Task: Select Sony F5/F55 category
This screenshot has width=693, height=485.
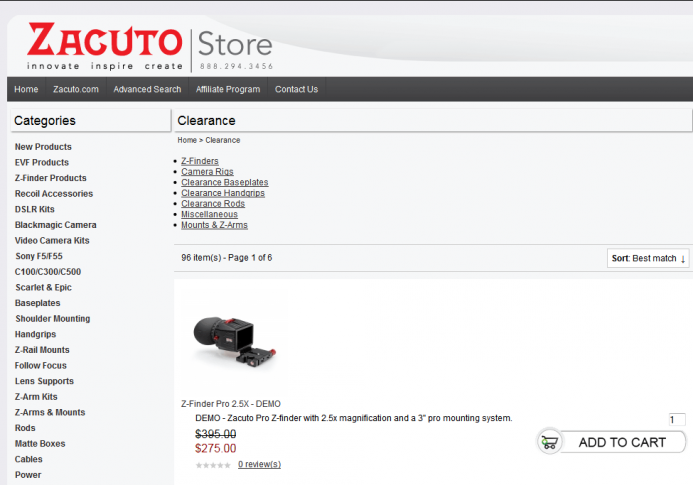Action: coord(39,256)
